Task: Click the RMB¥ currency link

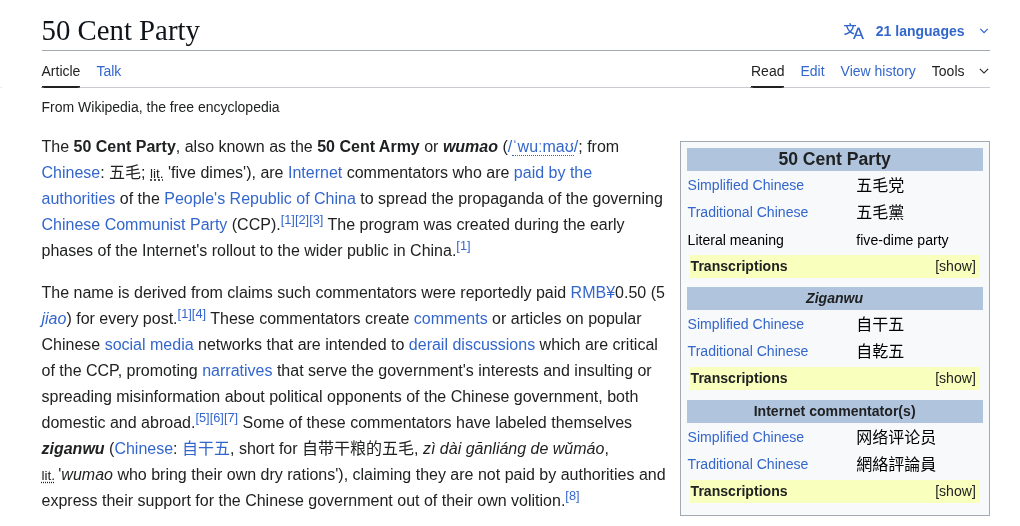Action: tap(593, 293)
